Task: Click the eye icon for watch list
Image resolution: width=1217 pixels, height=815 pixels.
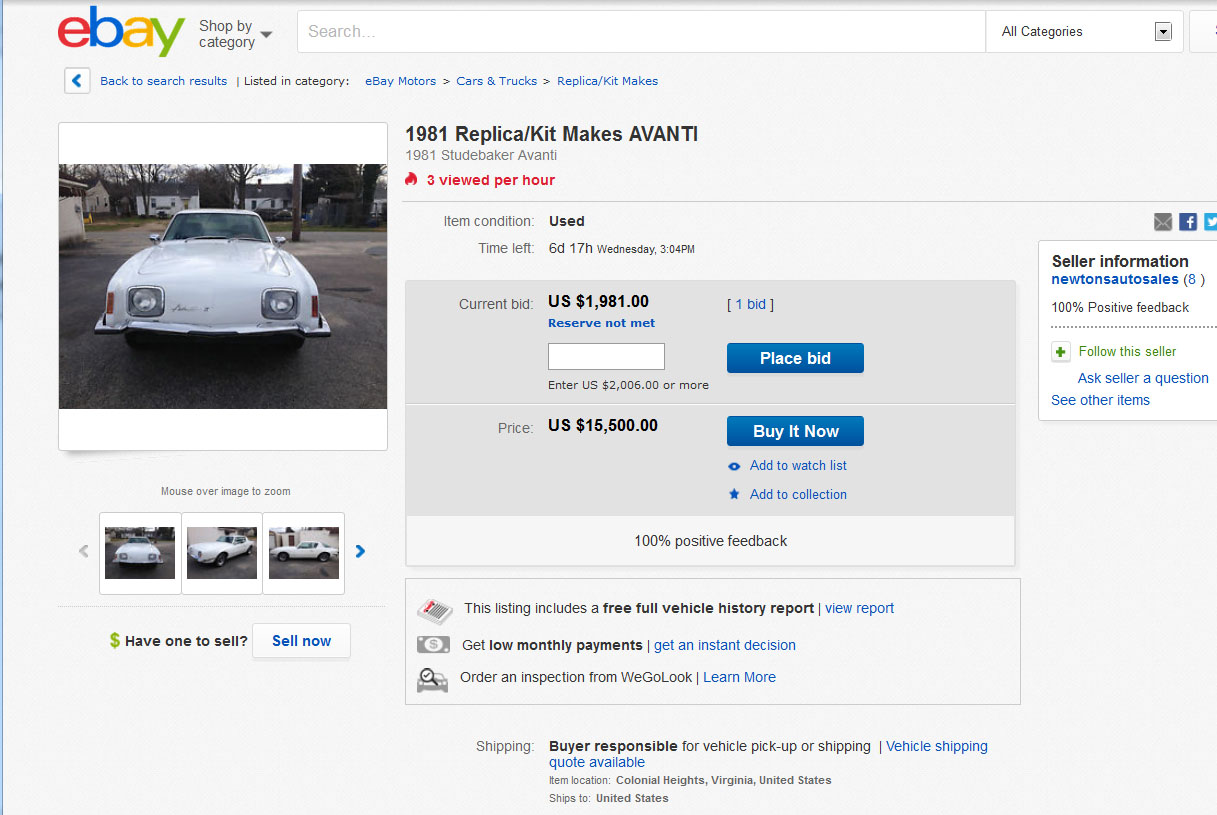Action: point(734,466)
